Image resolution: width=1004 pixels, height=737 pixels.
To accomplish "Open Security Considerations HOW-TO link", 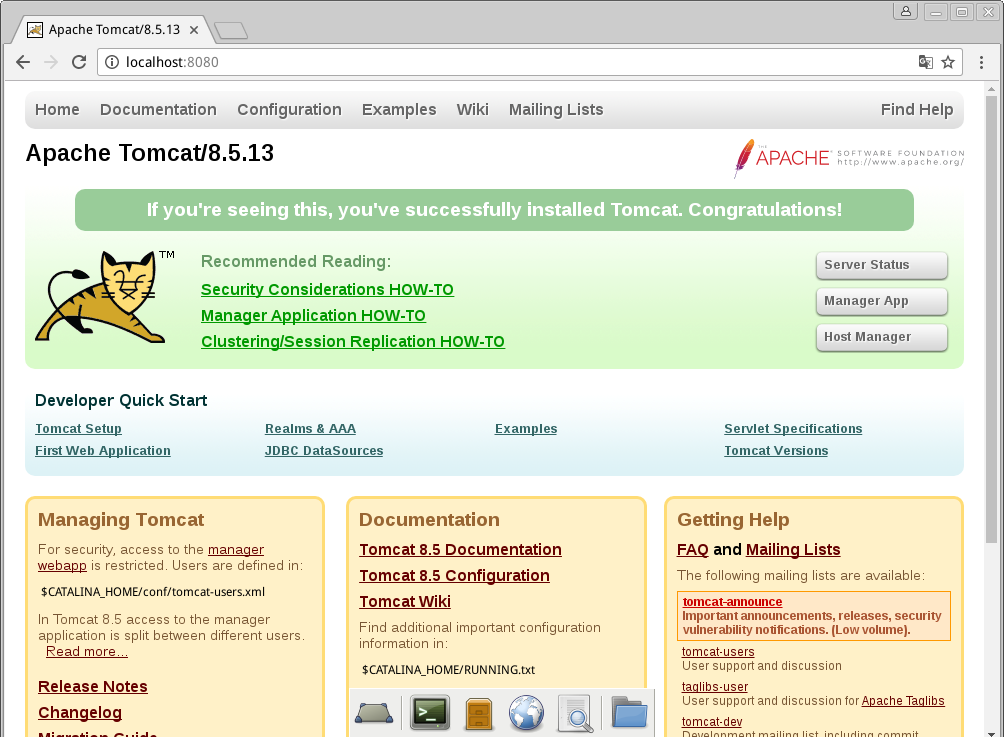I will 327,289.
